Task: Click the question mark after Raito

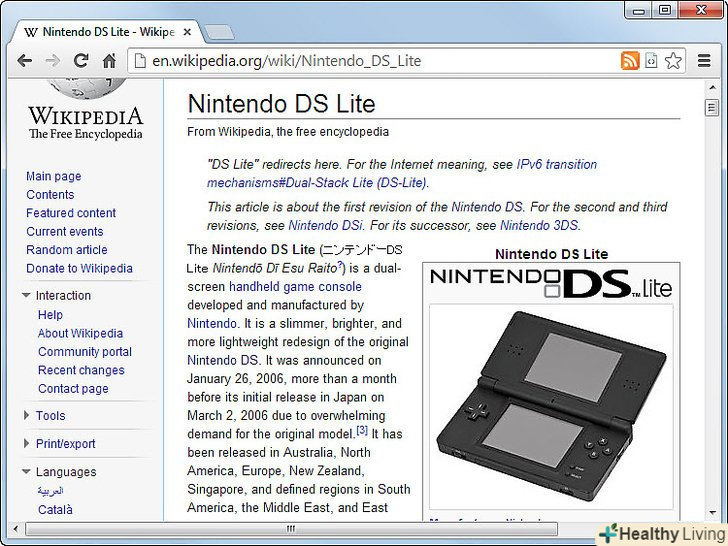Action: point(339,265)
